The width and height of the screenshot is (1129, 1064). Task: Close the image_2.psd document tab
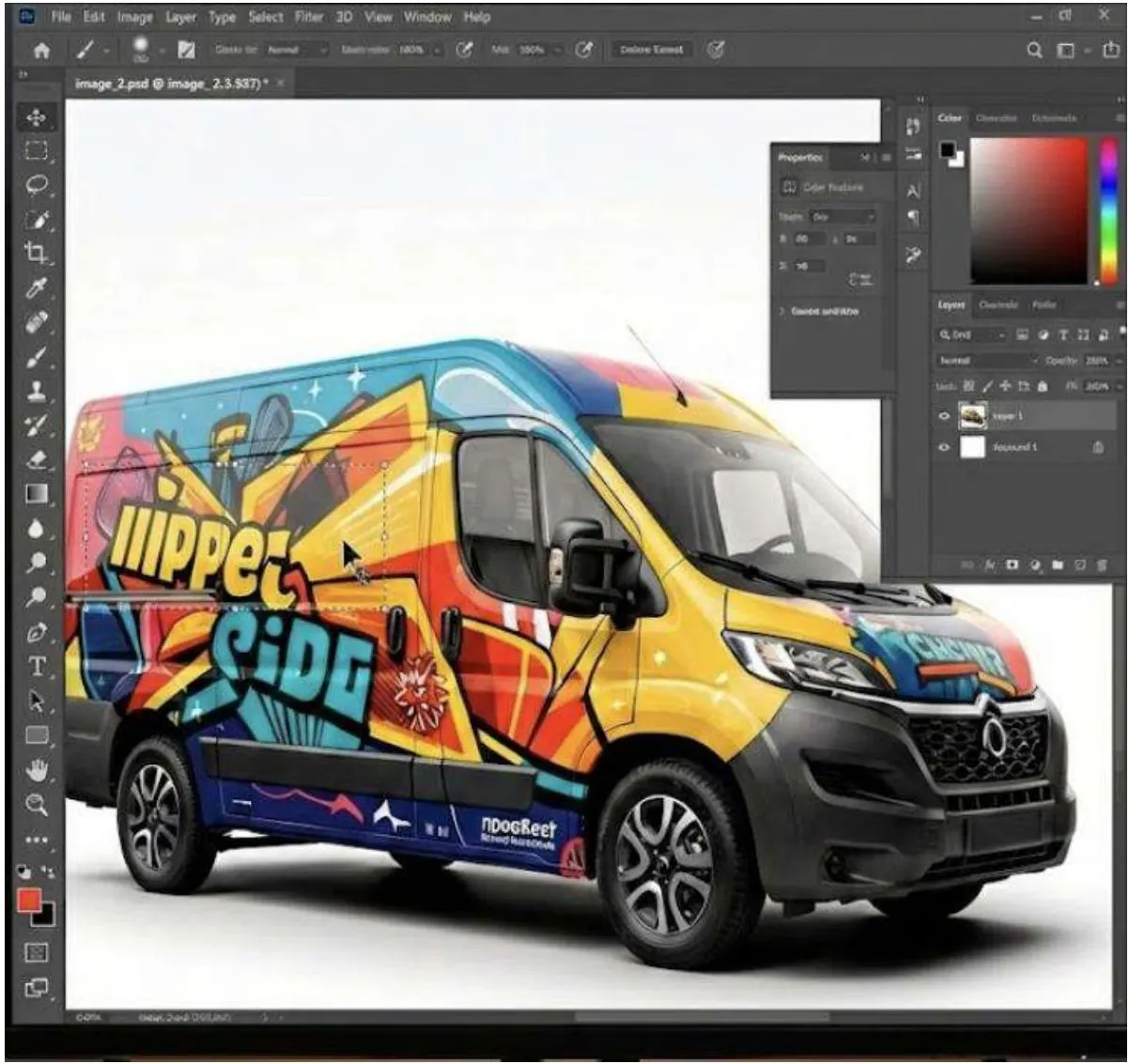click(280, 84)
